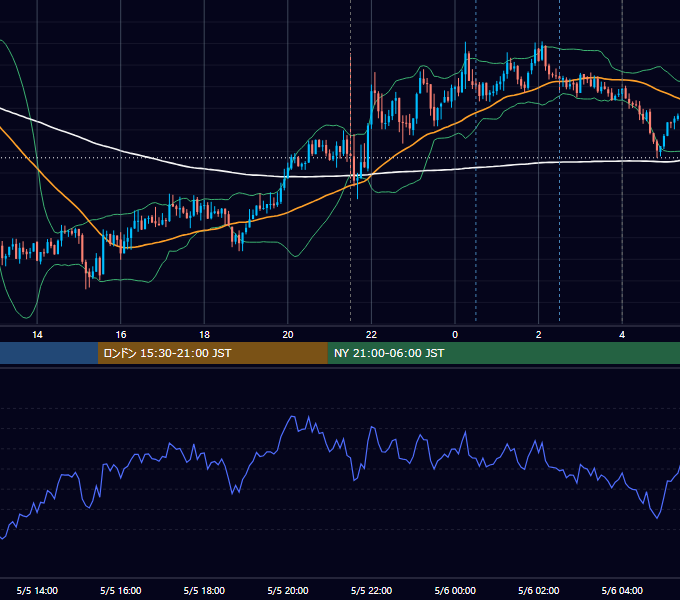Click the 5/6 04:00 date label
Image resolution: width=680 pixels, height=600 pixels.
[x=622, y=590]
